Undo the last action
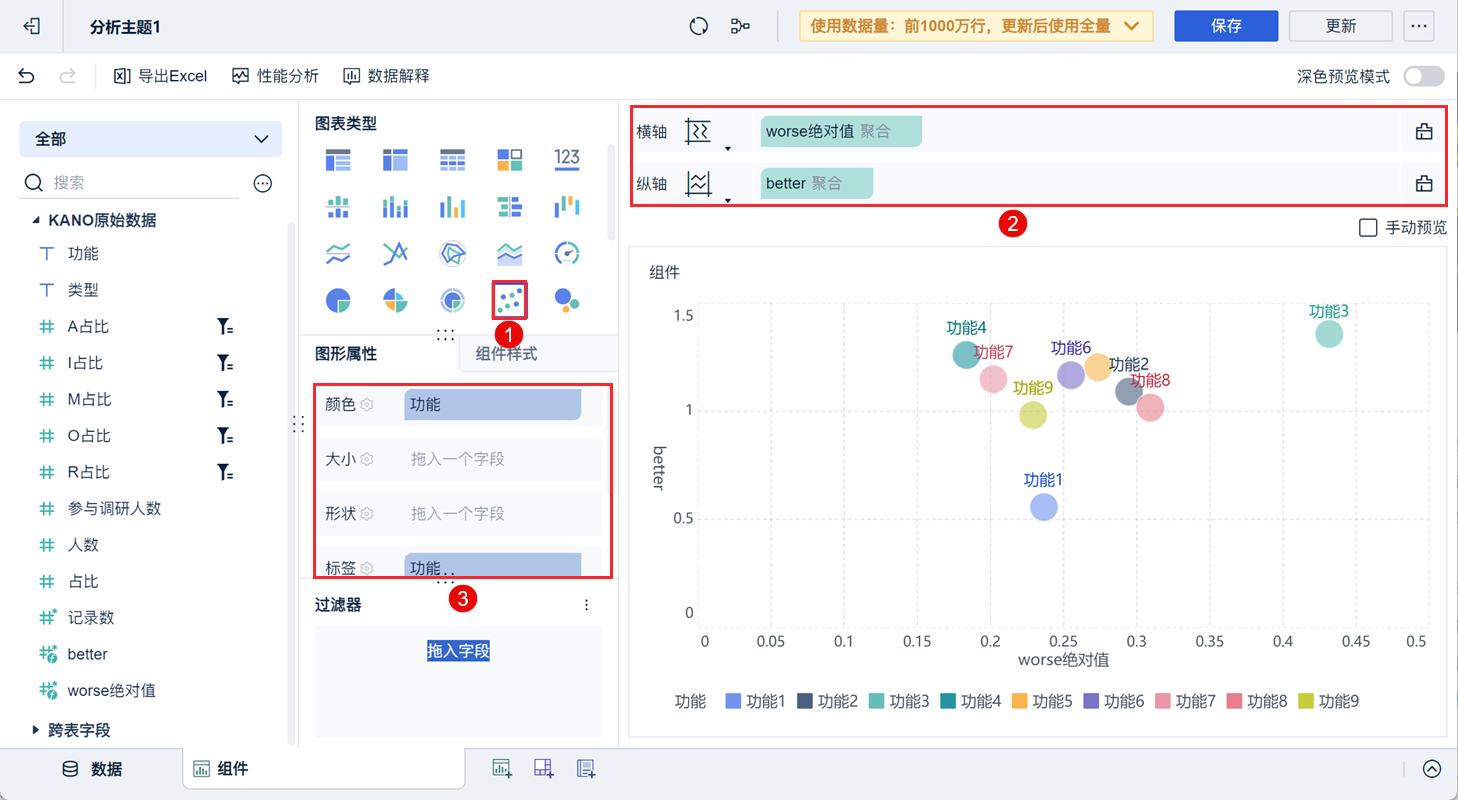 click(27, 76)
